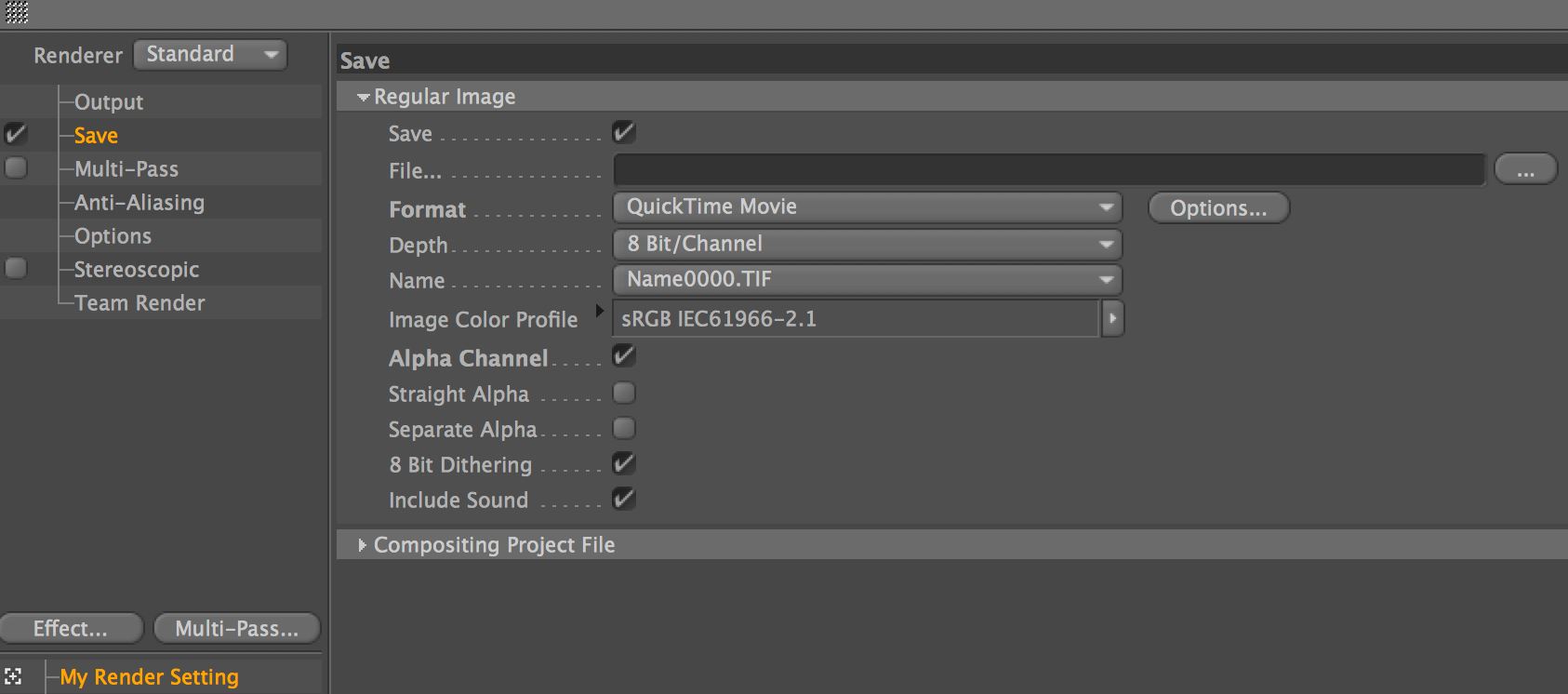Open the Image Color Profile arrow menu
This screenshot has height=694, width=1568.
click(x=1112, y=318)
